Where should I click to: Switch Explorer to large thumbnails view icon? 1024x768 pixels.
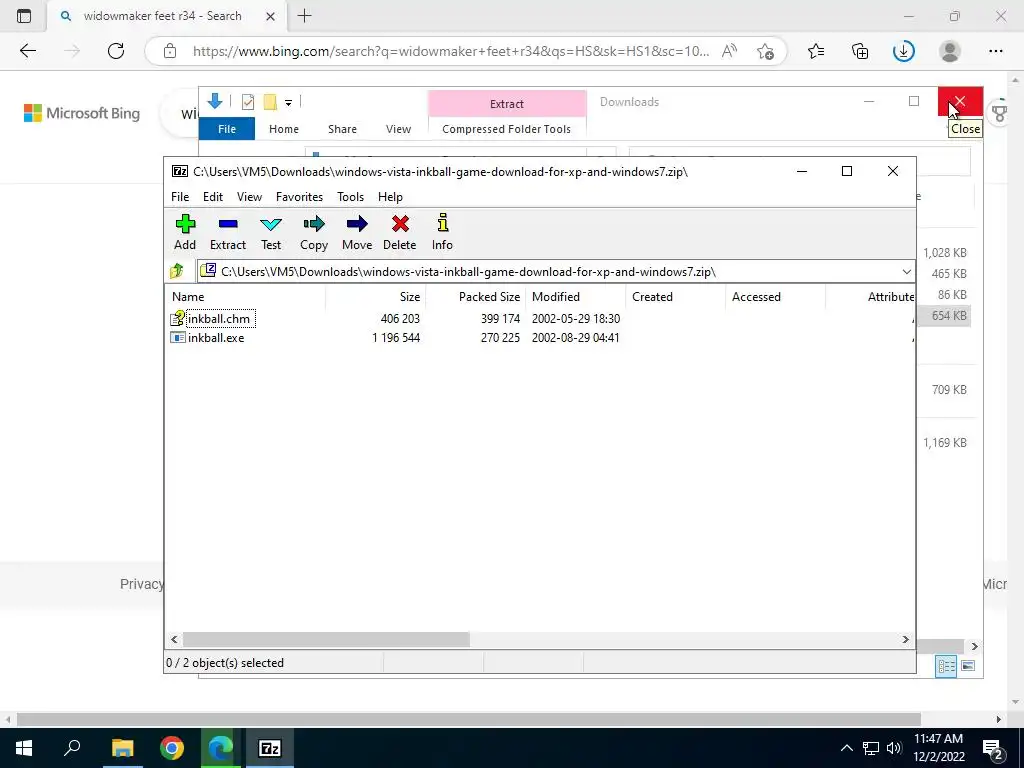click(x=968, y=665)
